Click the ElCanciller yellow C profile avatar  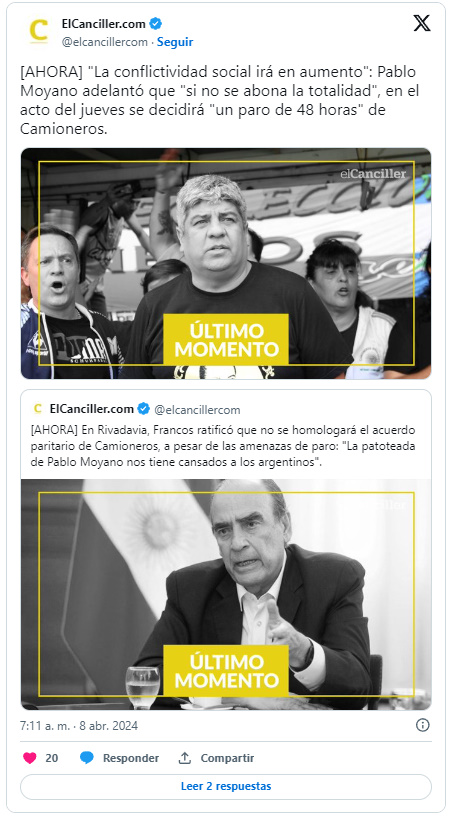pos(38,32)
